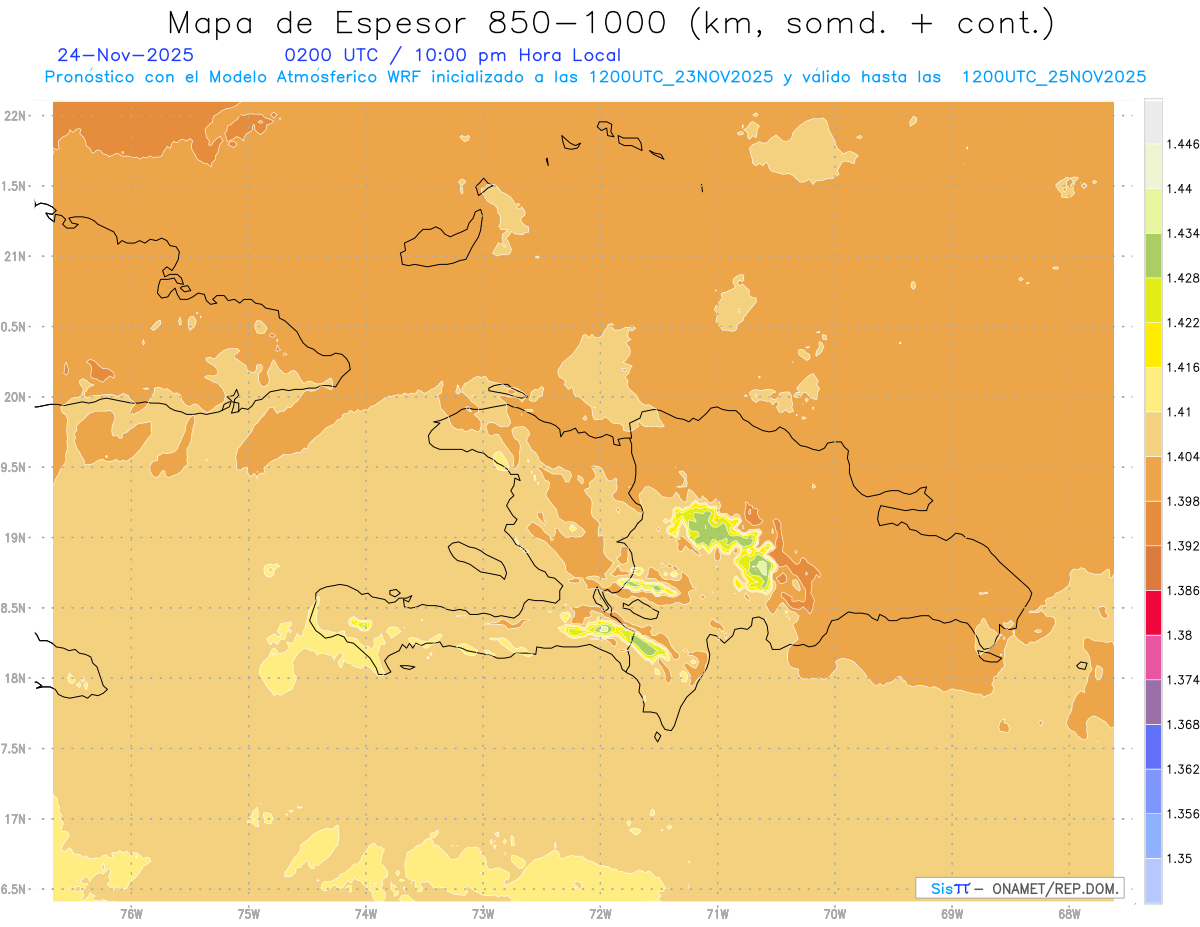
Task: Click the blue colorbar segment between 1.362 and 1.368
Action: 1153,747
